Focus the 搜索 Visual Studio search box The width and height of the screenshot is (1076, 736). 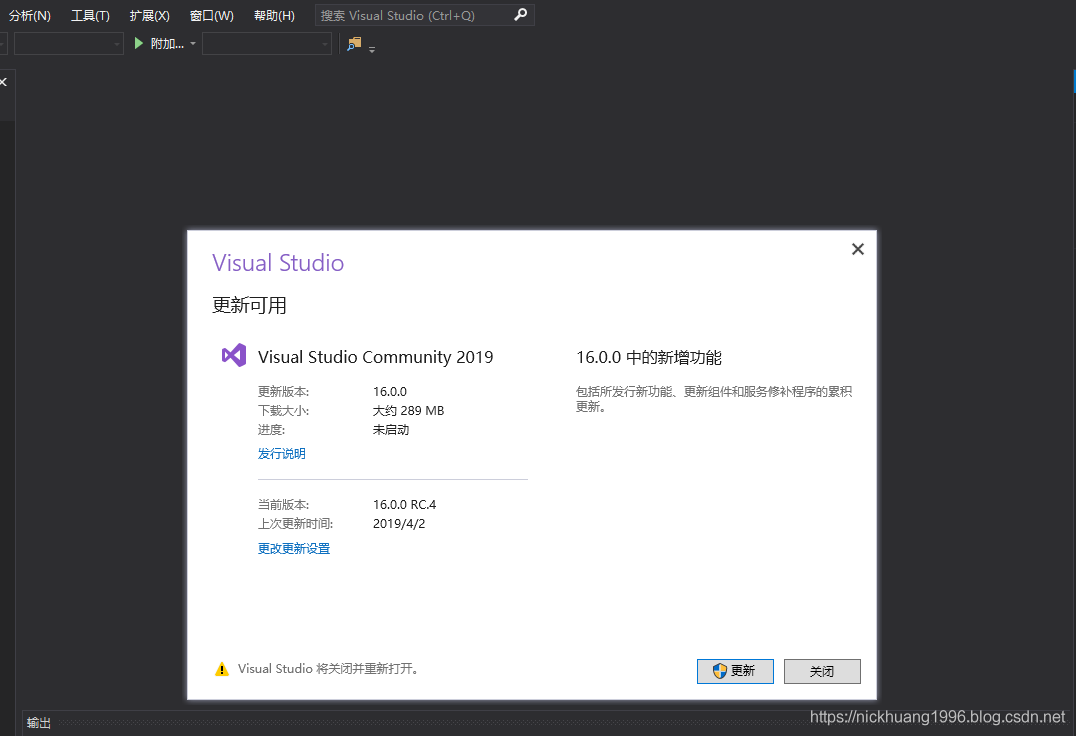coord(424,15)
